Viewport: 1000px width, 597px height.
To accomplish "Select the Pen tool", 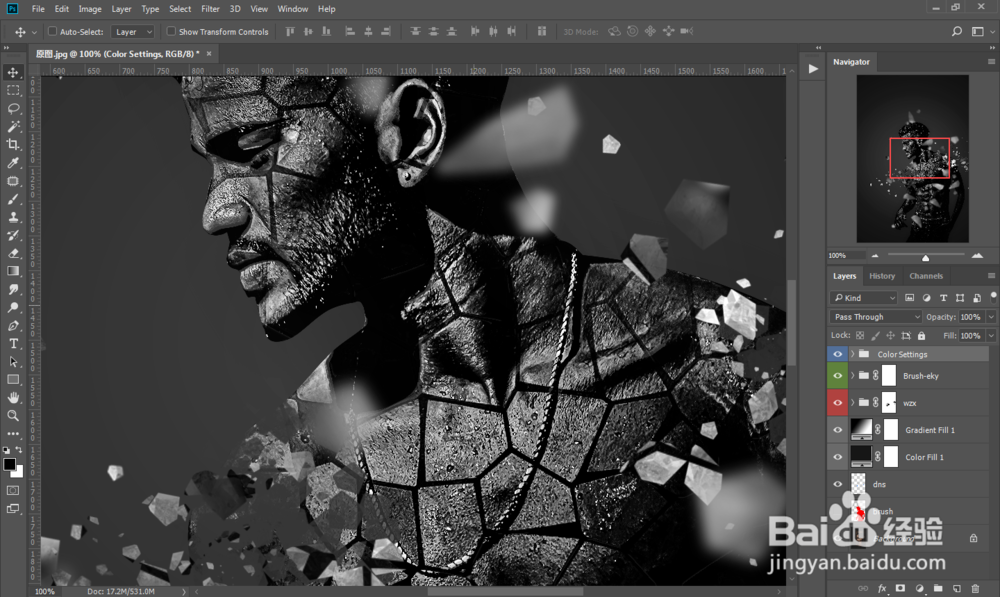I will (13, 325).
